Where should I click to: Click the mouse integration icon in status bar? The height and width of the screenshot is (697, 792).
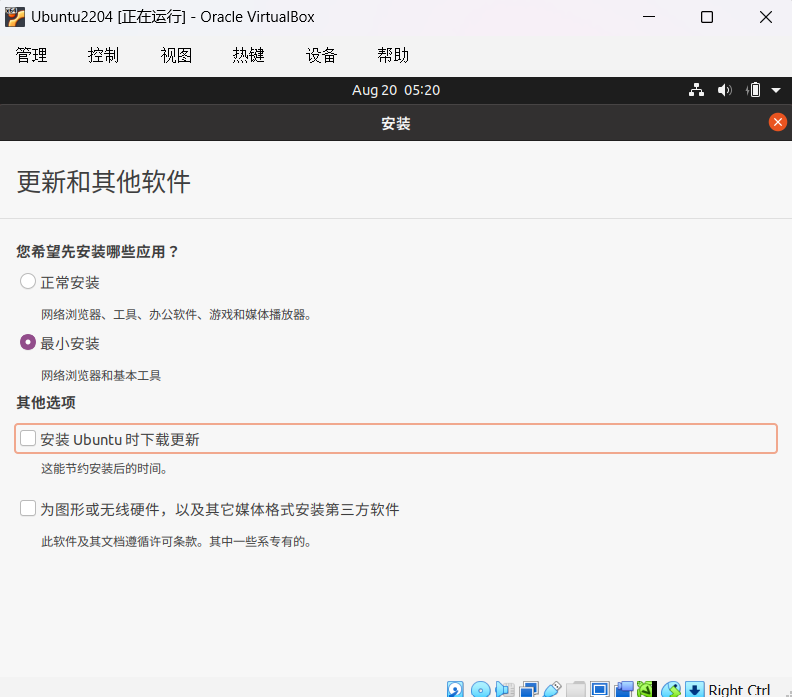[x=671, y=689]
